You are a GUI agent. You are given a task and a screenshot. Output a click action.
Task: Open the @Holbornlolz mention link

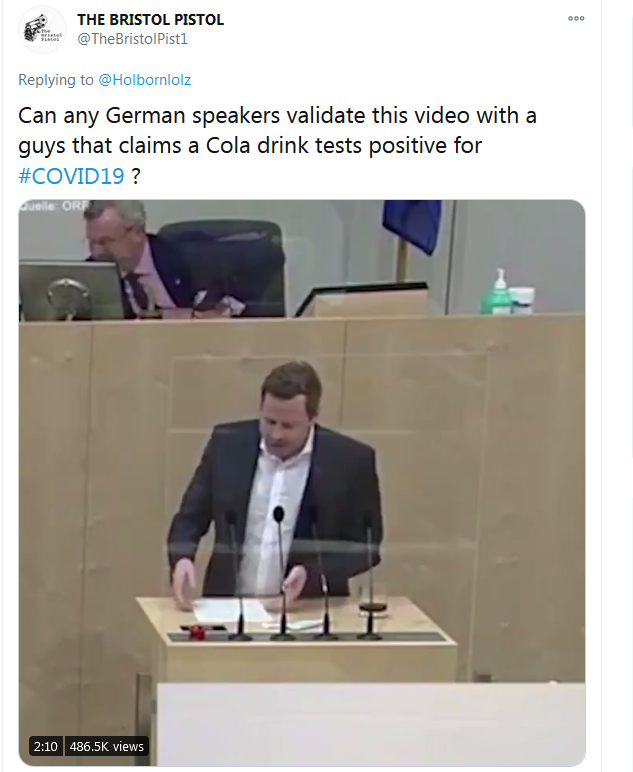point(145,80)
